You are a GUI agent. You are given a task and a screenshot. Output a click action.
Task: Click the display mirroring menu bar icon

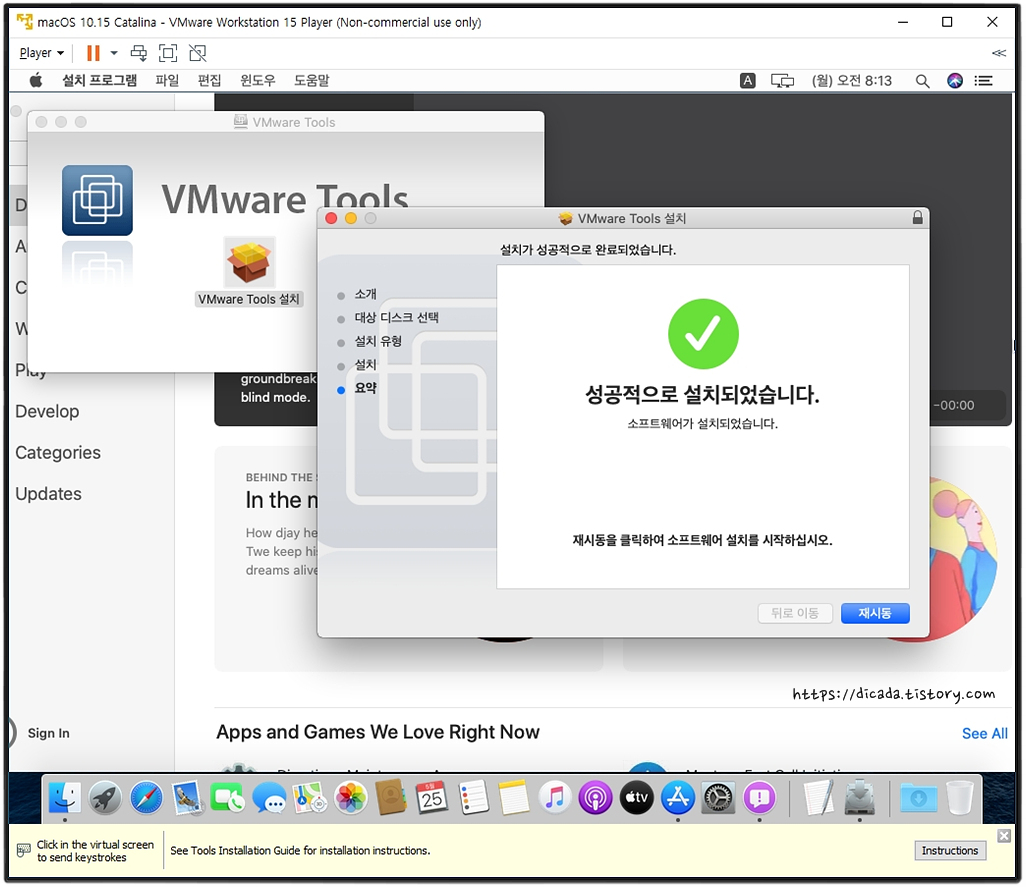click(x=782, y=80)
